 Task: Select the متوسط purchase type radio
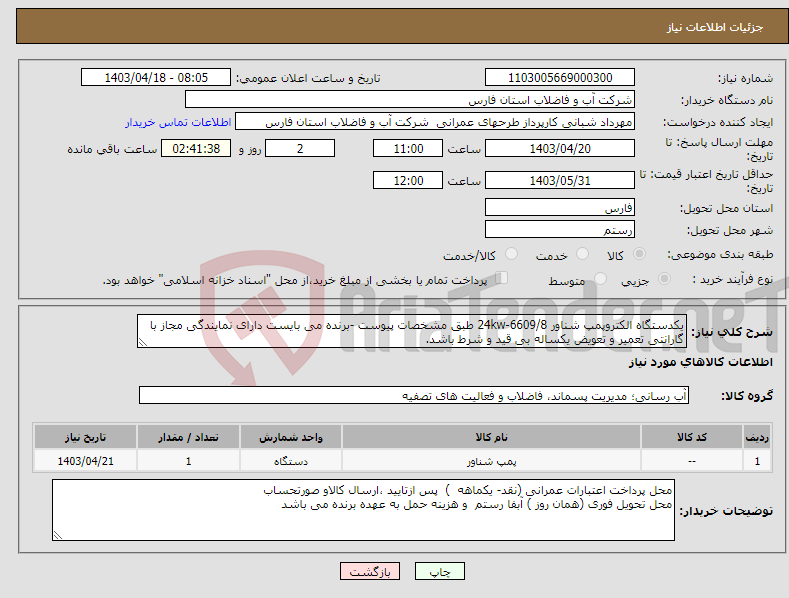(600, 279)
